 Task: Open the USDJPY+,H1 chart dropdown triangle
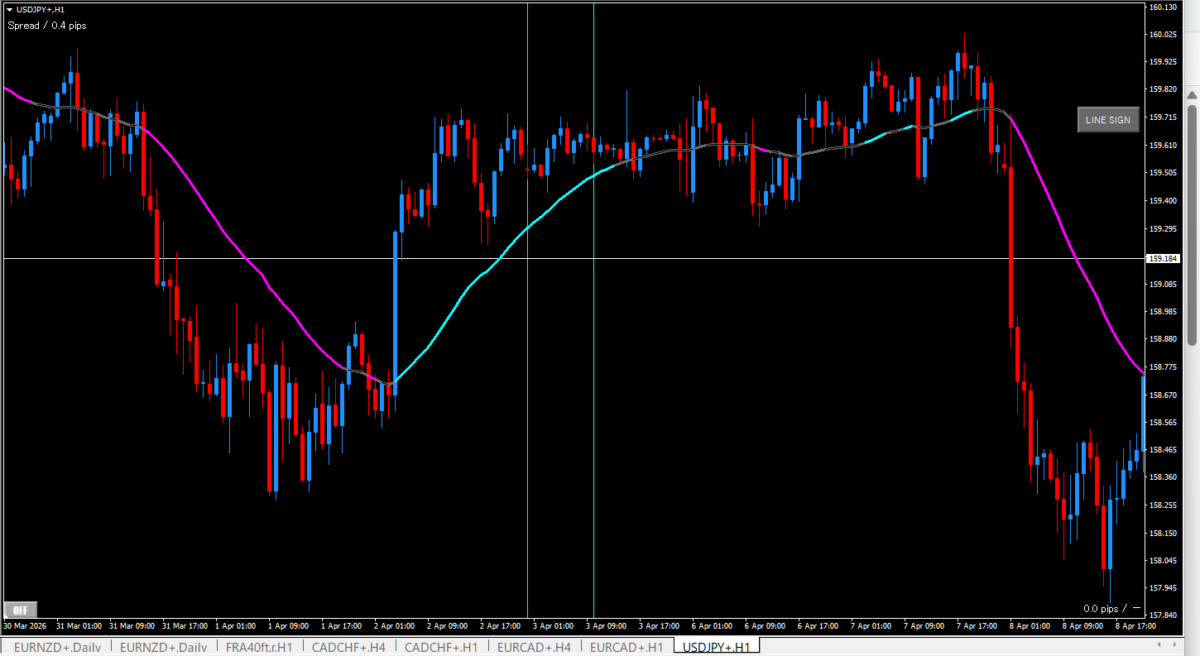click(x=8, y=9)
